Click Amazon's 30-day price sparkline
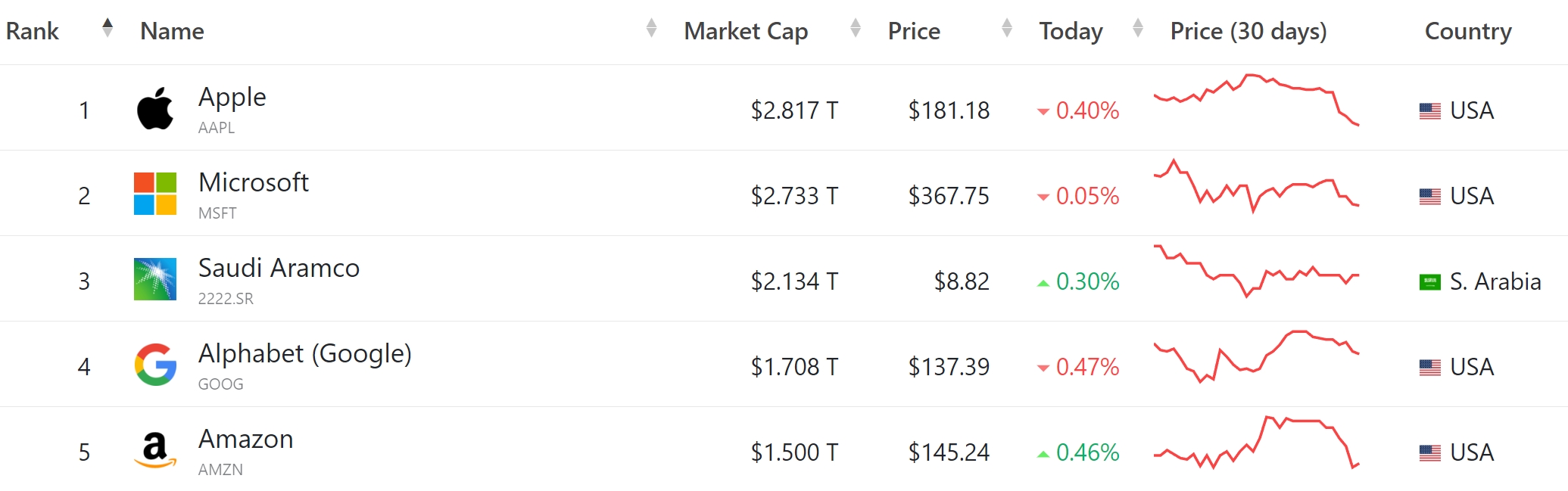 tap(1256, 443)
